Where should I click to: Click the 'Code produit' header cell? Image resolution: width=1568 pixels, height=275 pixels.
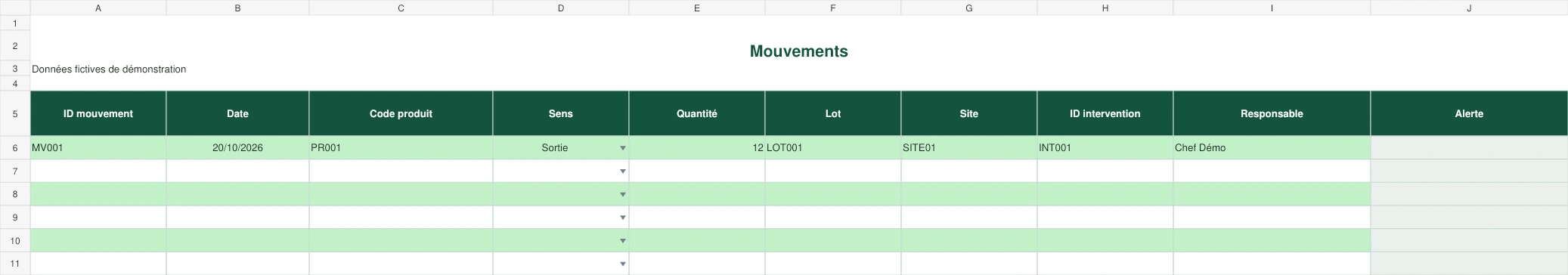(401, 113)
